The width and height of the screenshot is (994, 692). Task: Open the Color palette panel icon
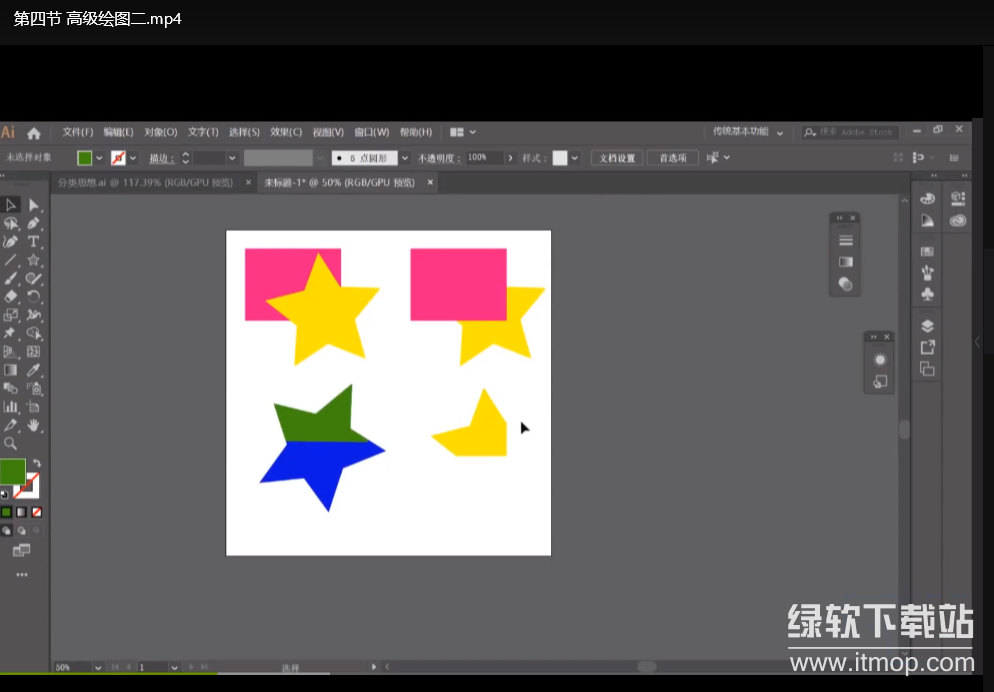click(x=927, y=199)
